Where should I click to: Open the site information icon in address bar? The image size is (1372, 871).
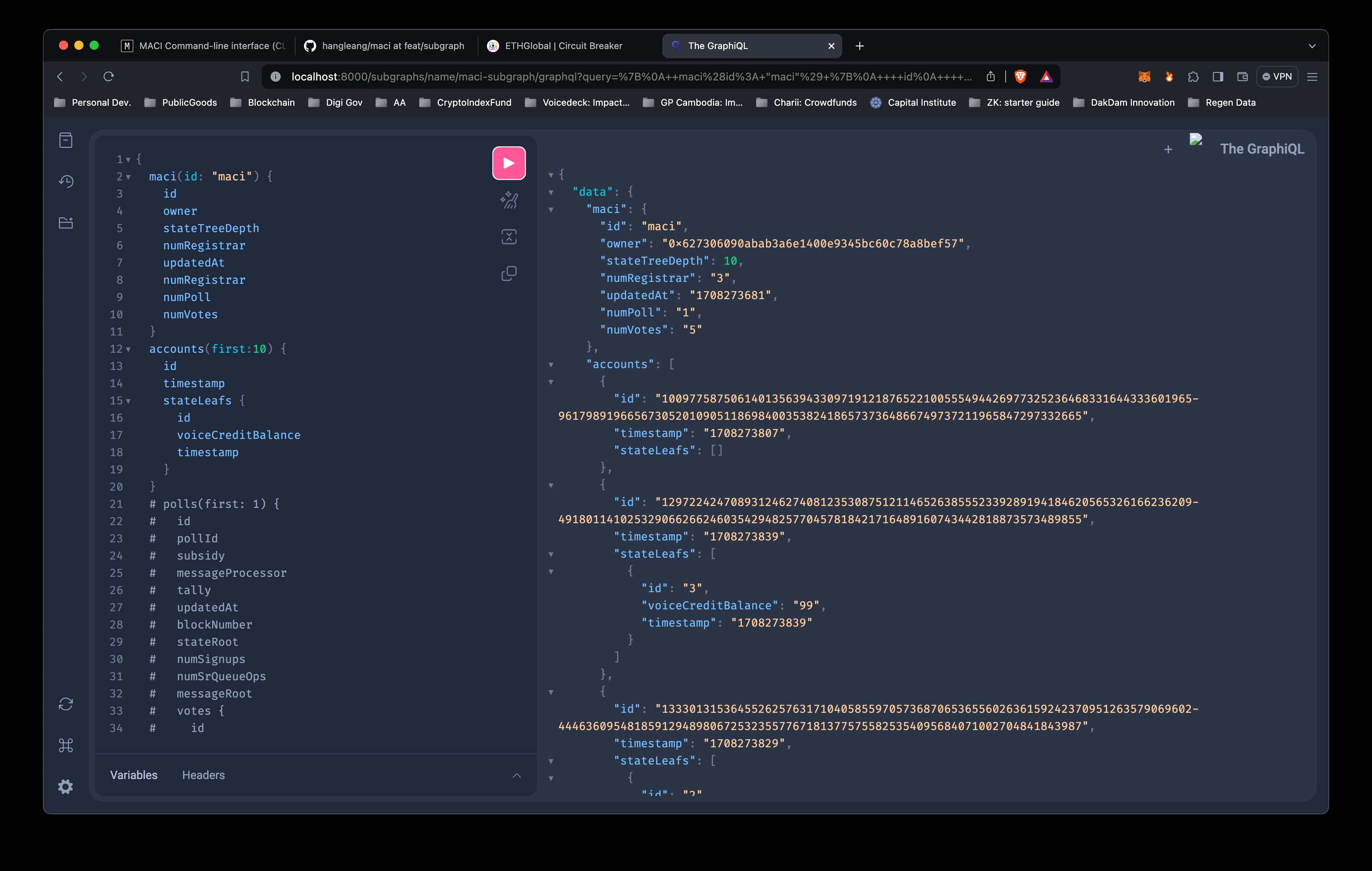(x=276, y=76)
